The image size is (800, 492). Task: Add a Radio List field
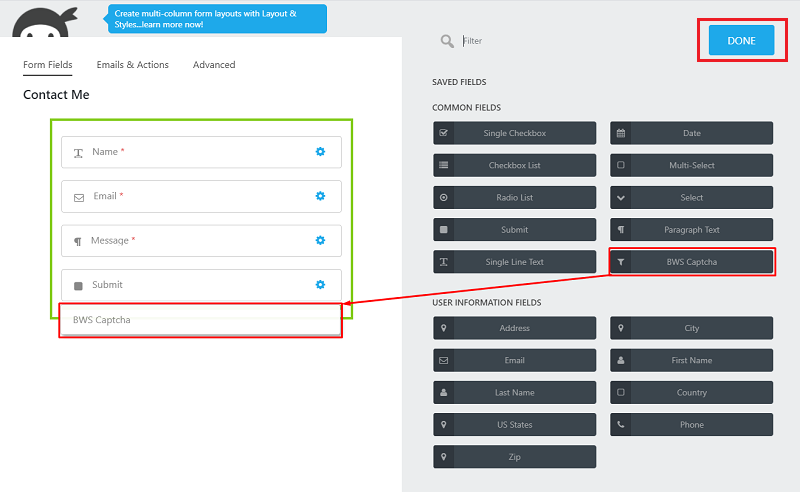(x=515, y=198)
